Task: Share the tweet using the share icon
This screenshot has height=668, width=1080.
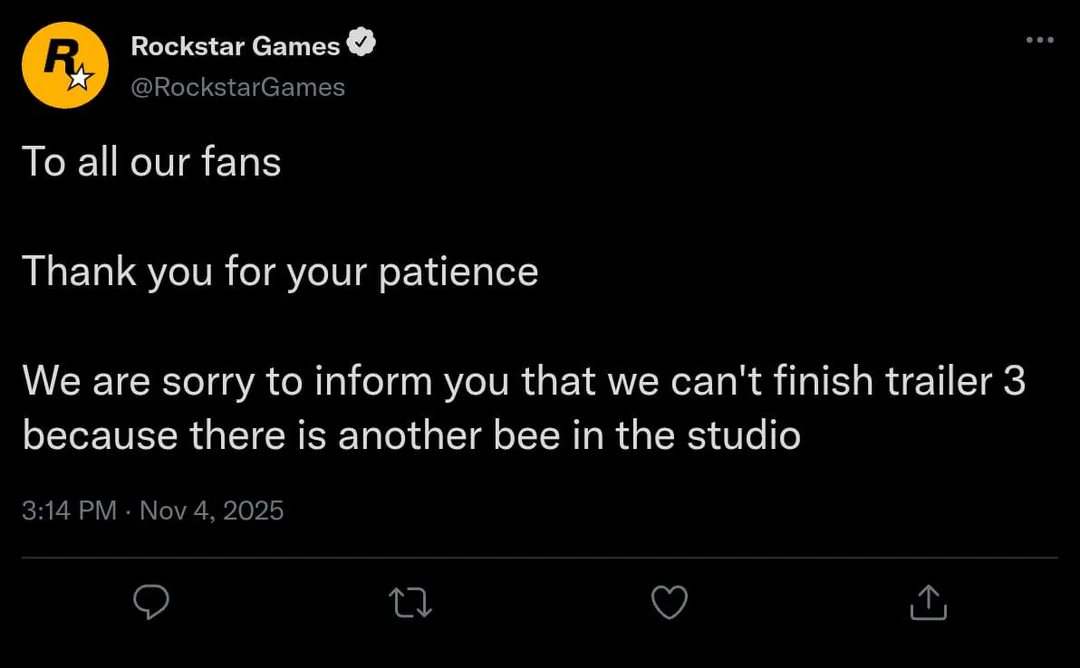Action: point(928,602)
